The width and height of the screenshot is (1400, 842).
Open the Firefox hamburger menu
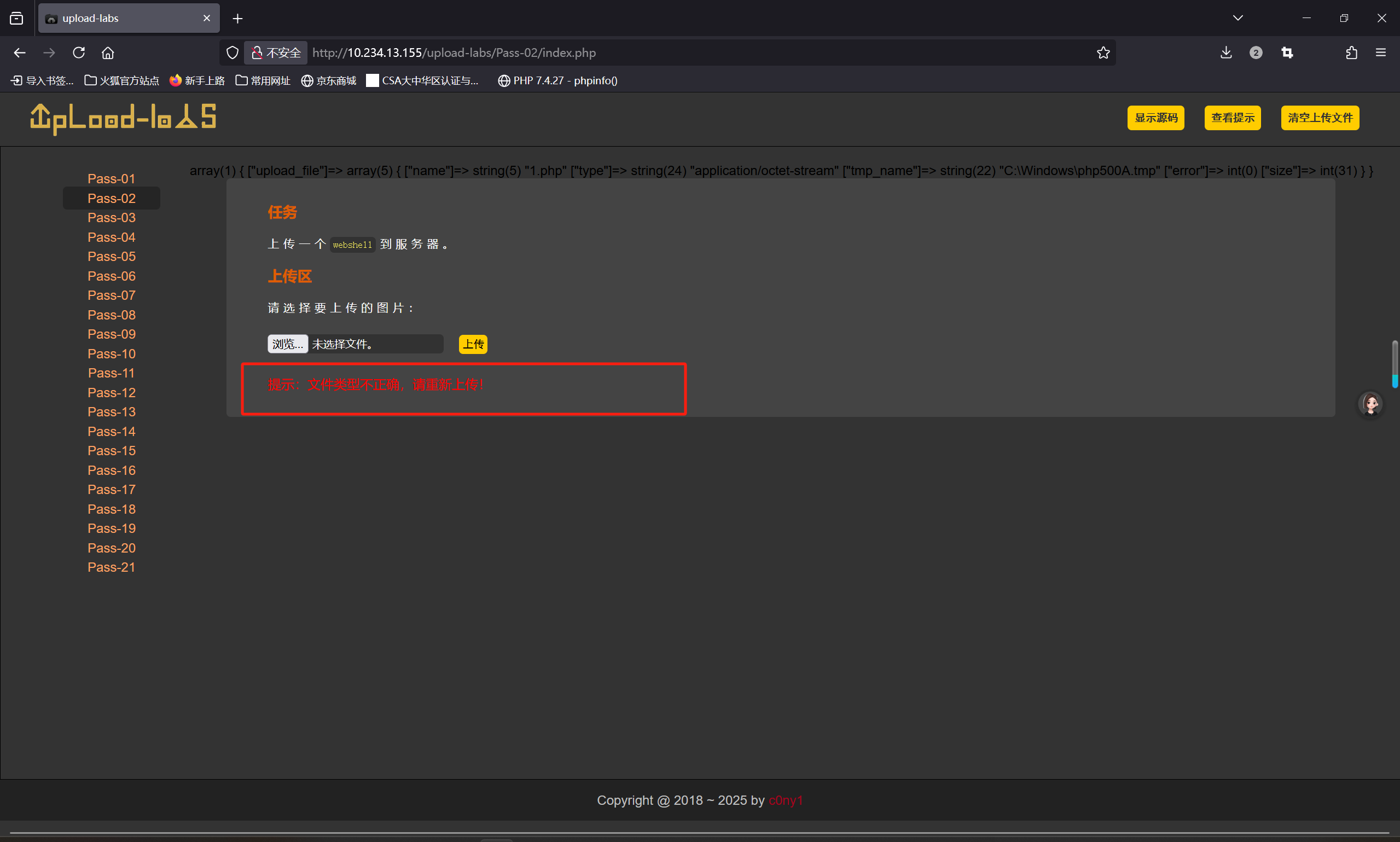point(1381,53)
